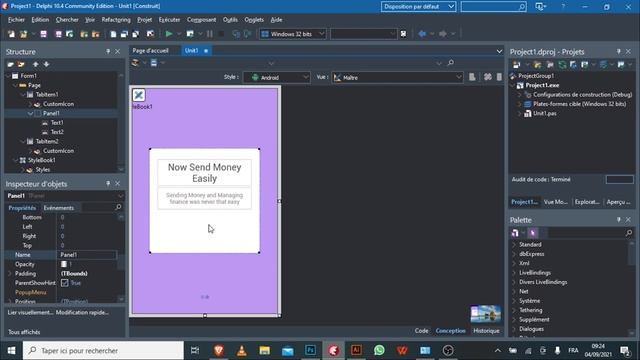This screenshot has width=640, height=360.
Task: Expand the Padding property in Object Inspector
Action: pos(10,273)
